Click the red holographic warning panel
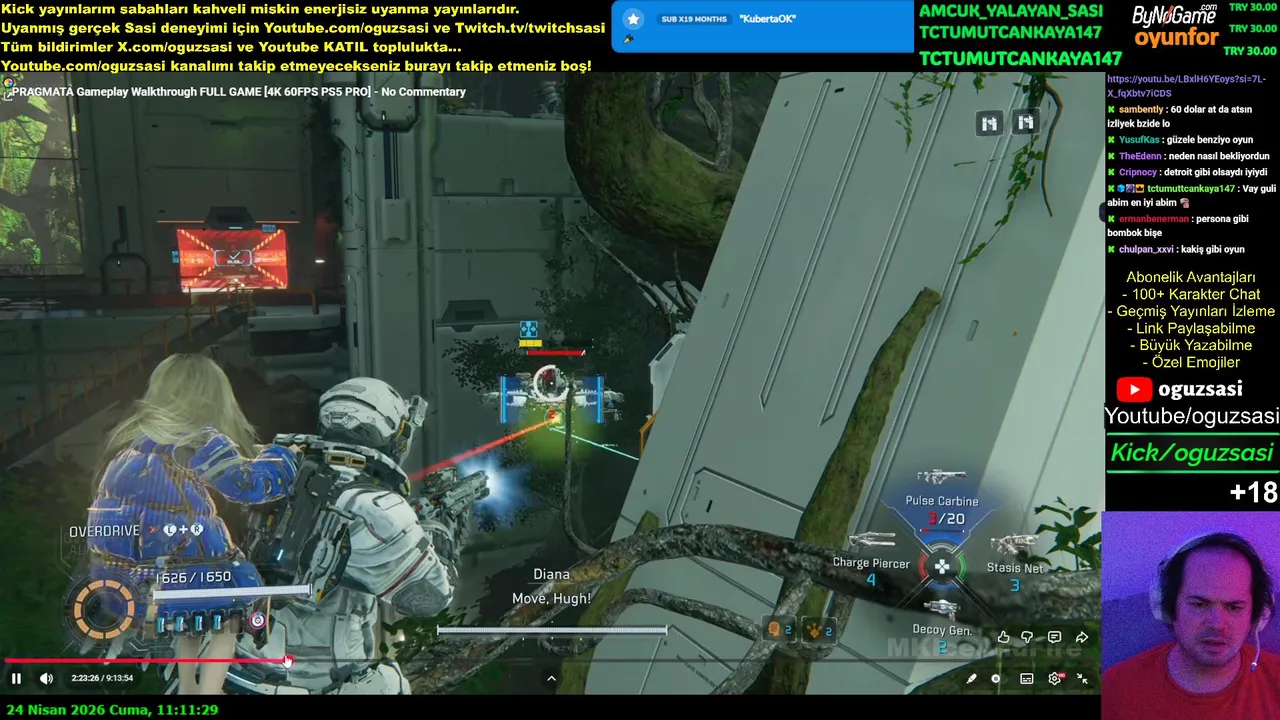 (x=231, y=258)
